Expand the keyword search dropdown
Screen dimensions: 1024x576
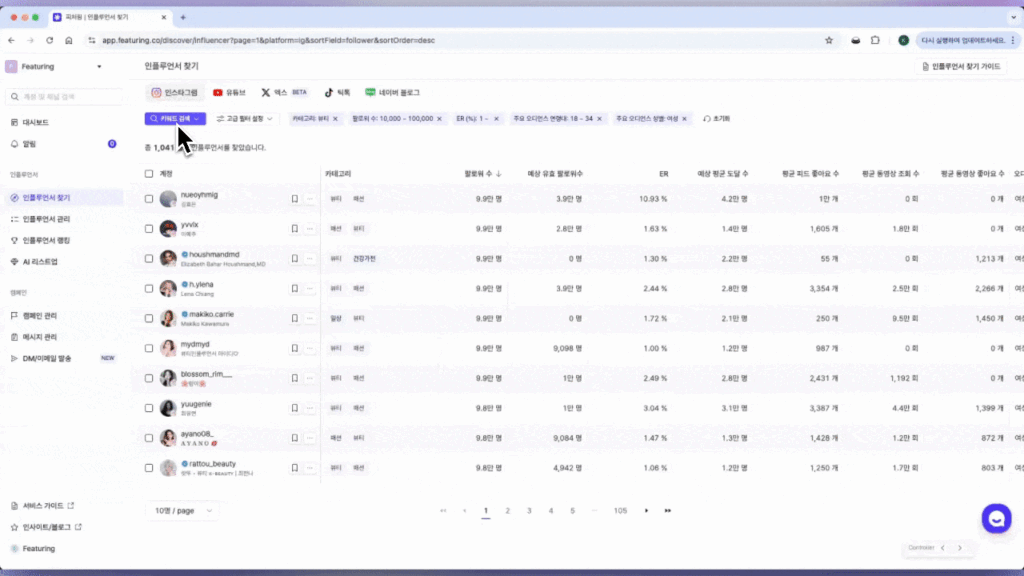pos(175,119)
